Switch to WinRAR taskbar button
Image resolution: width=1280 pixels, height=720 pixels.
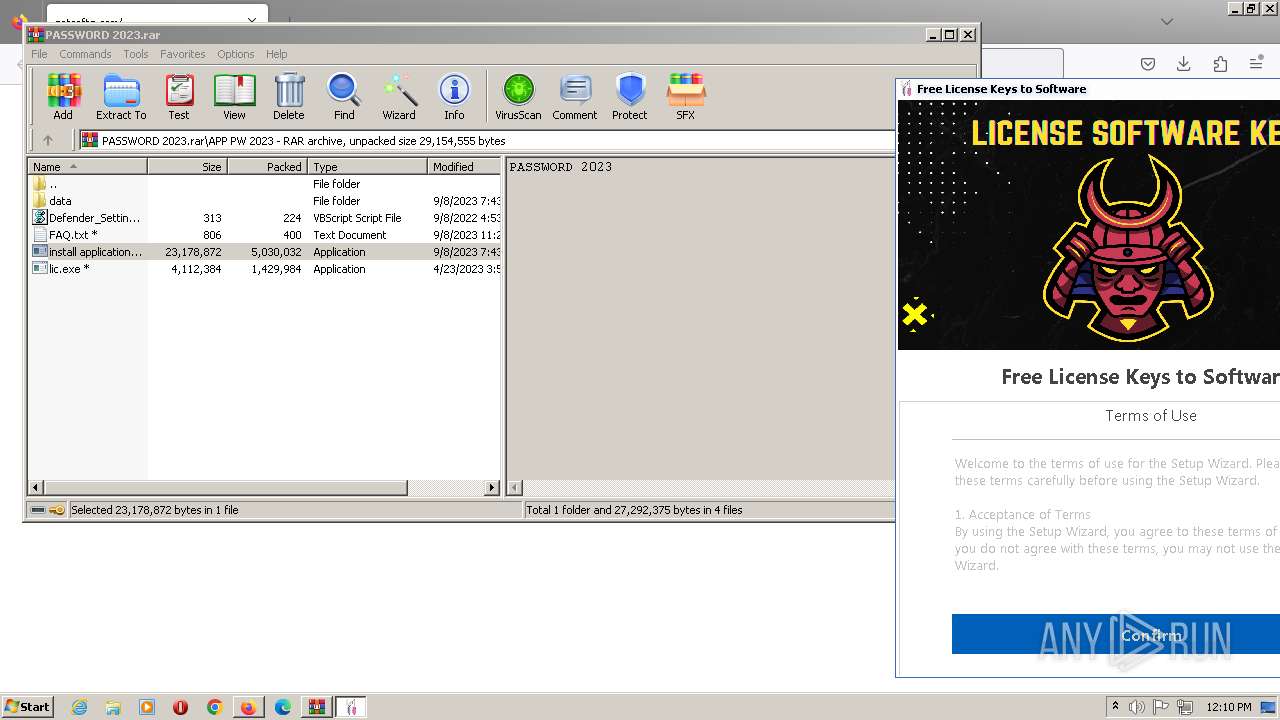tap(317, 707)
